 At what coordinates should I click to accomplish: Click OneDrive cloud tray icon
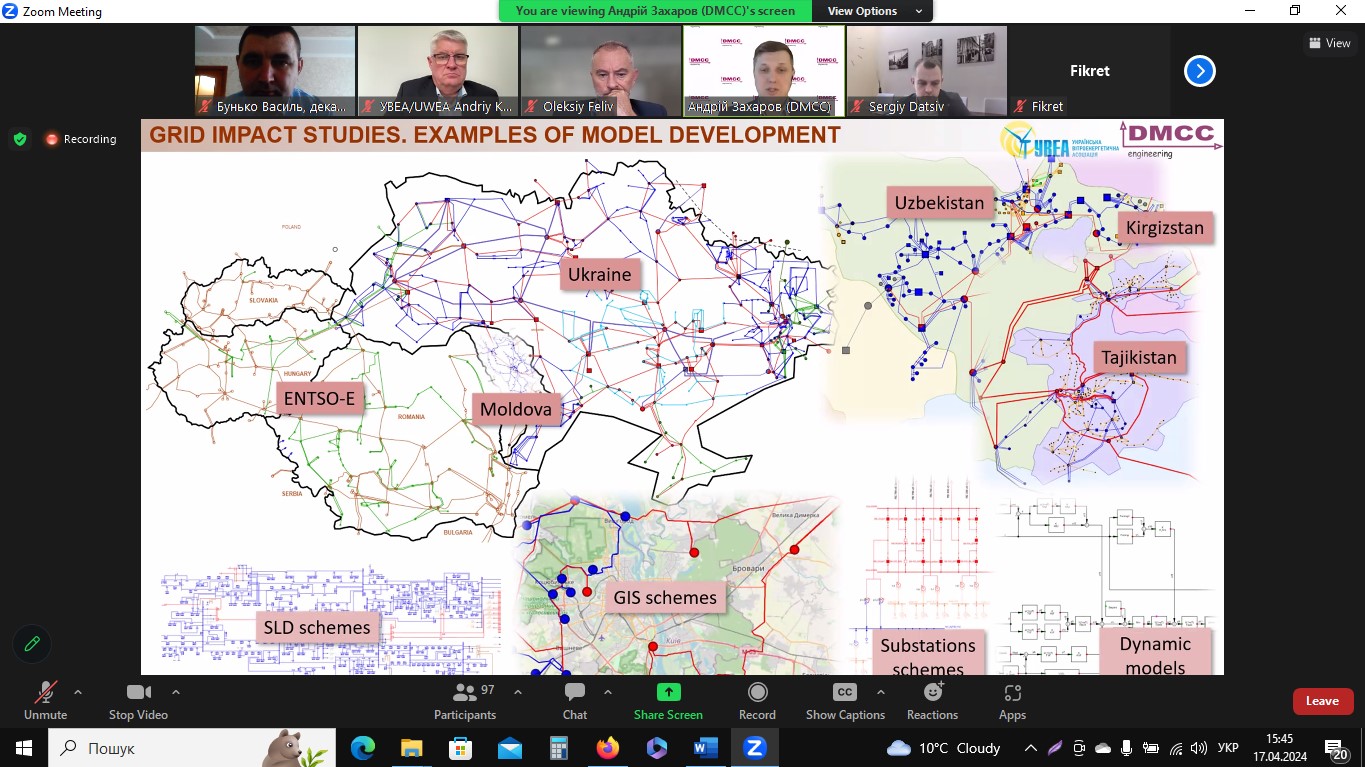coord(1103,748)
